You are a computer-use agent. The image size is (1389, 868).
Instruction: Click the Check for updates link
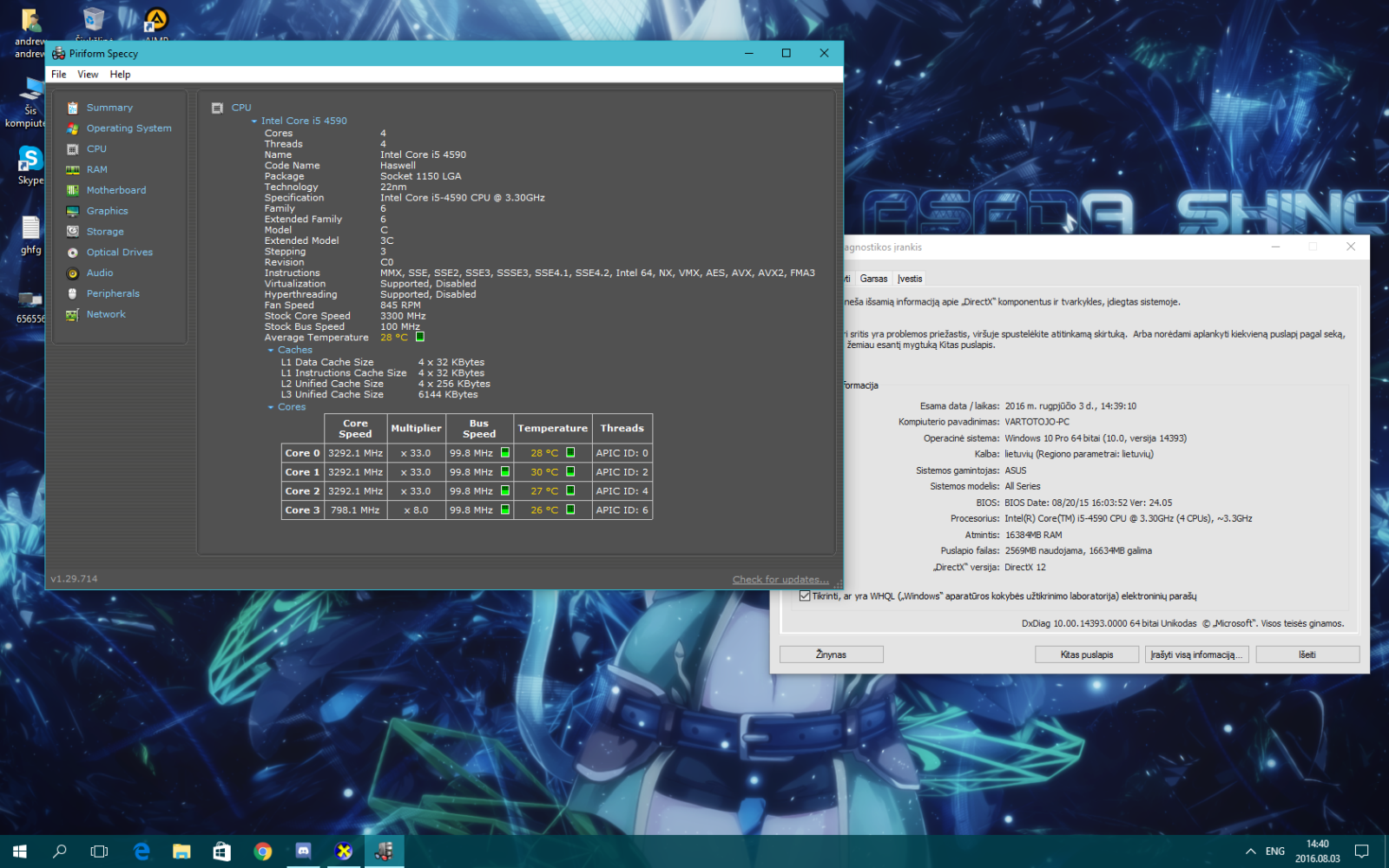pos(780,579)
